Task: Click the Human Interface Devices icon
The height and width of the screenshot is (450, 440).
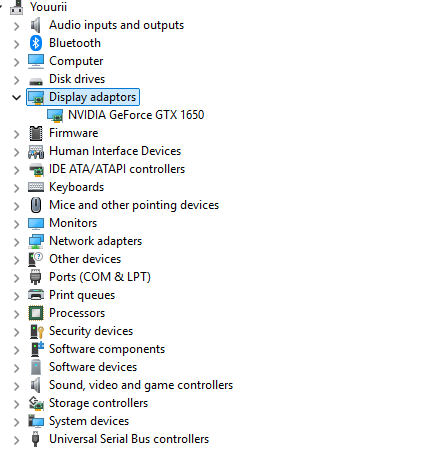Action: pyautogui.click(x=36, y=152)
